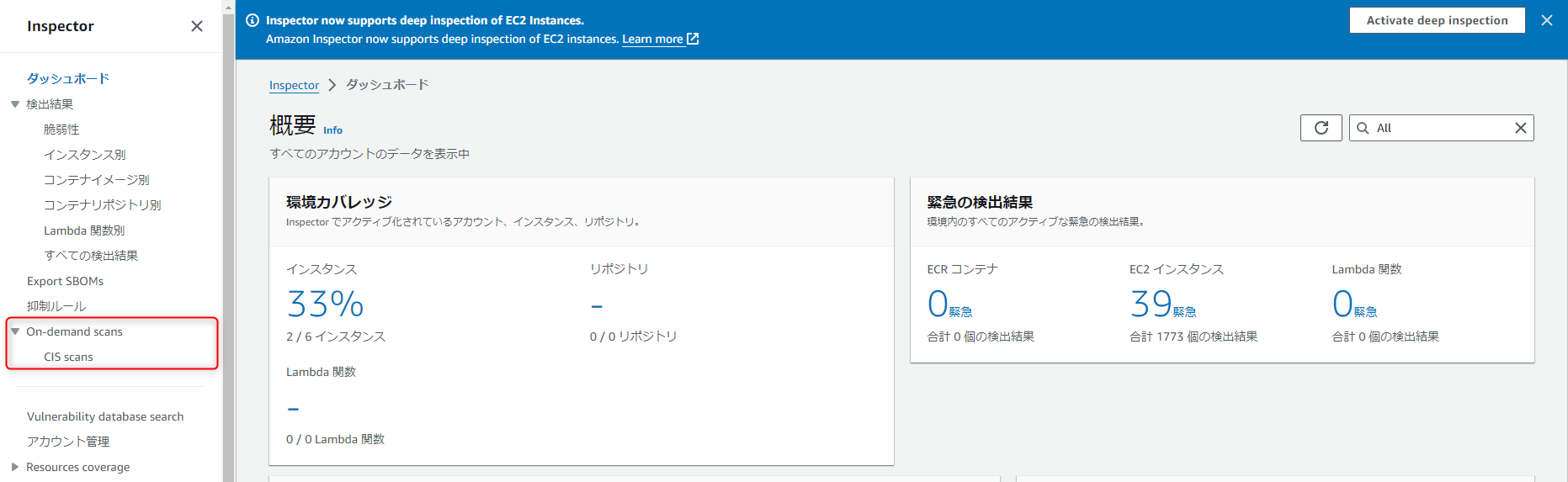This screenshot has height=482, width=1568.
Task: Click the Activate deep inspection button
Action: [1437, 20]
